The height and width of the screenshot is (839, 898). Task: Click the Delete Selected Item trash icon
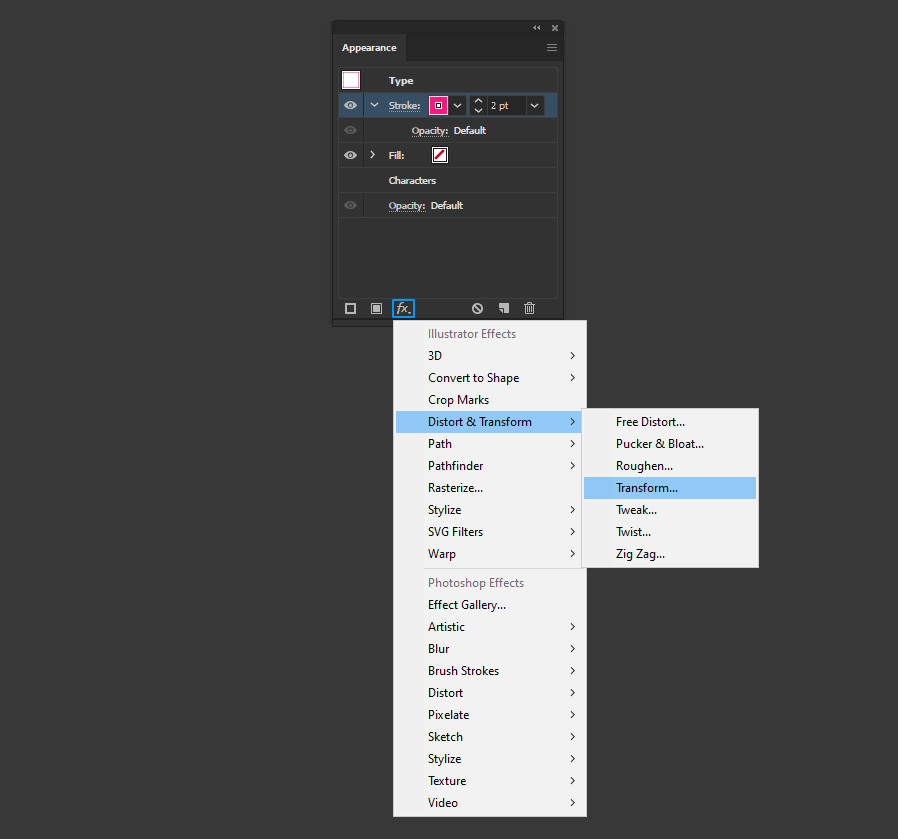point(530,309)
